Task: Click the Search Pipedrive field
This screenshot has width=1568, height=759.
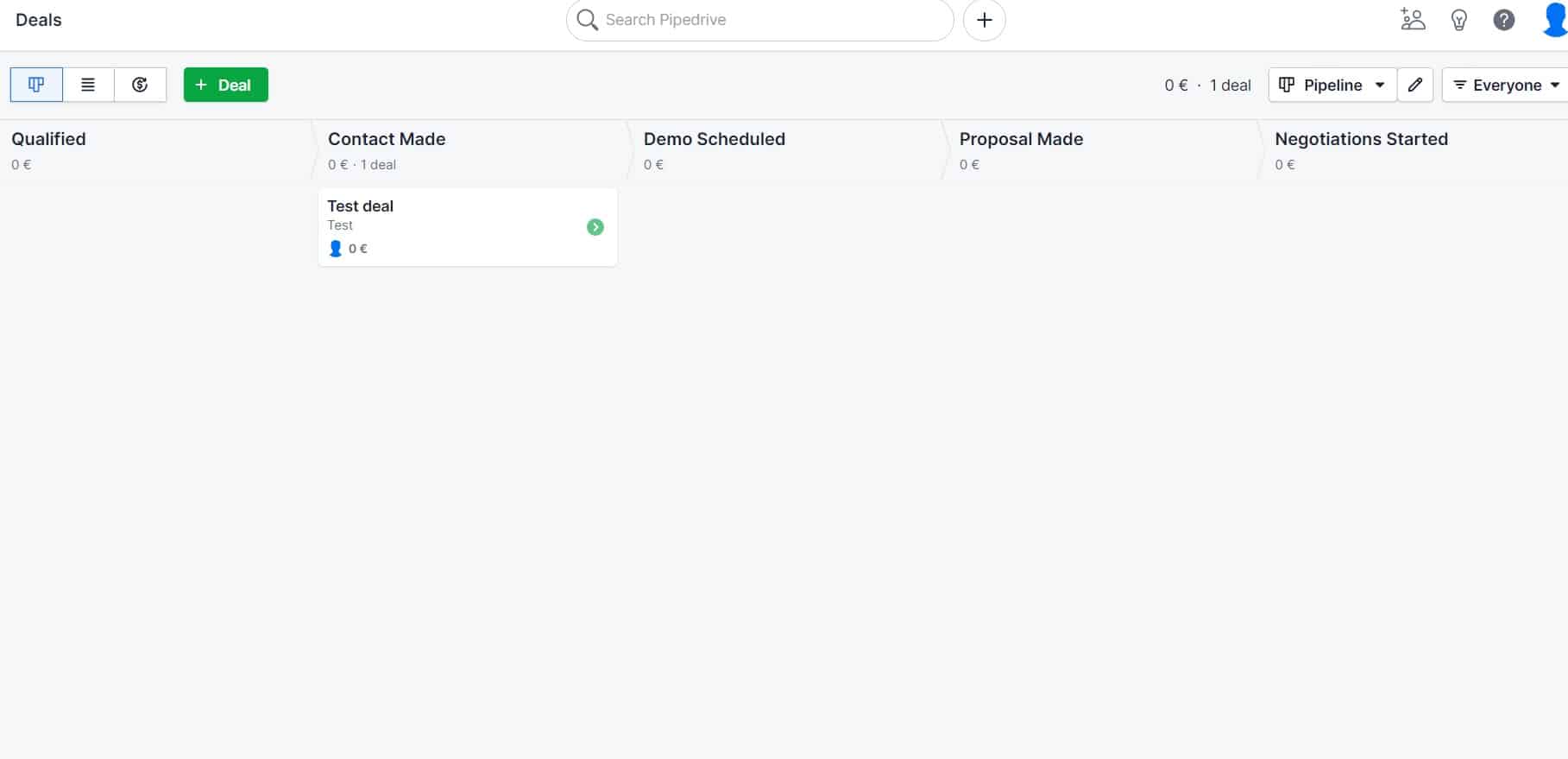Action: click(x=759, y=20)
